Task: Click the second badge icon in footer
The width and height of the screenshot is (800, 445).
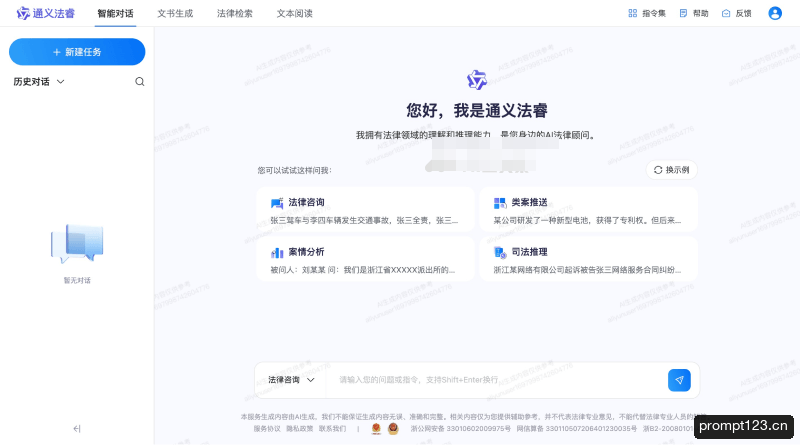Action: 393,429
